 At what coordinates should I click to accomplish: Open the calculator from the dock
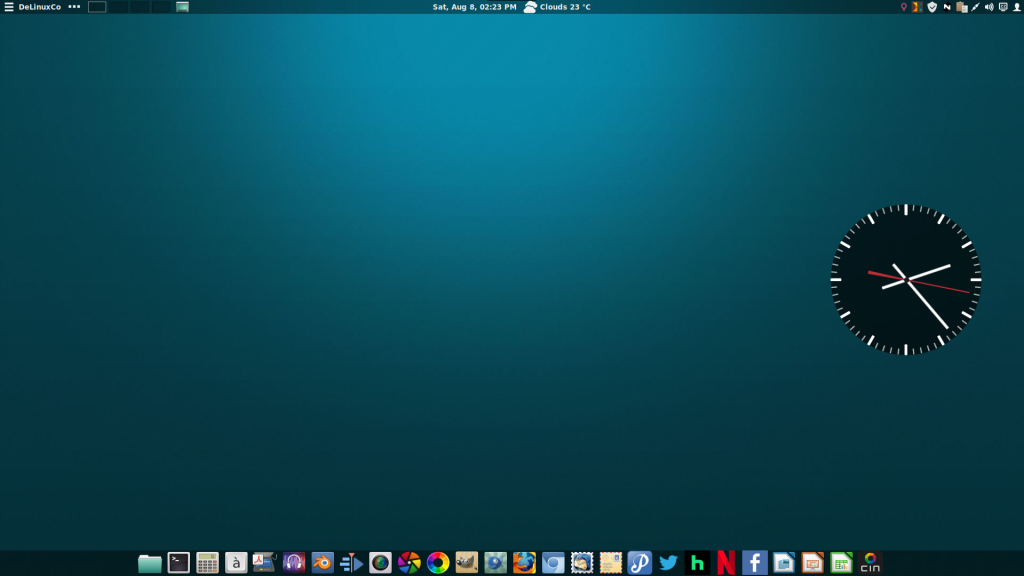coord(207,563)
